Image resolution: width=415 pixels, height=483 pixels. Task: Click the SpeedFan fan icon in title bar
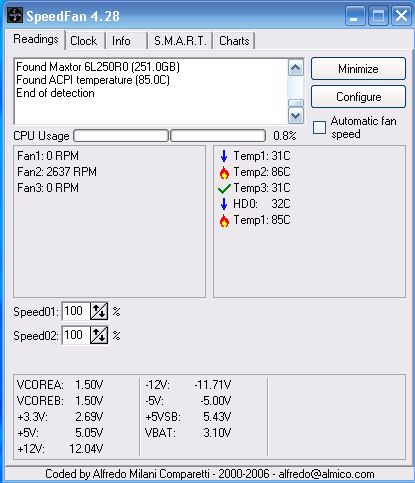(15, 15)
